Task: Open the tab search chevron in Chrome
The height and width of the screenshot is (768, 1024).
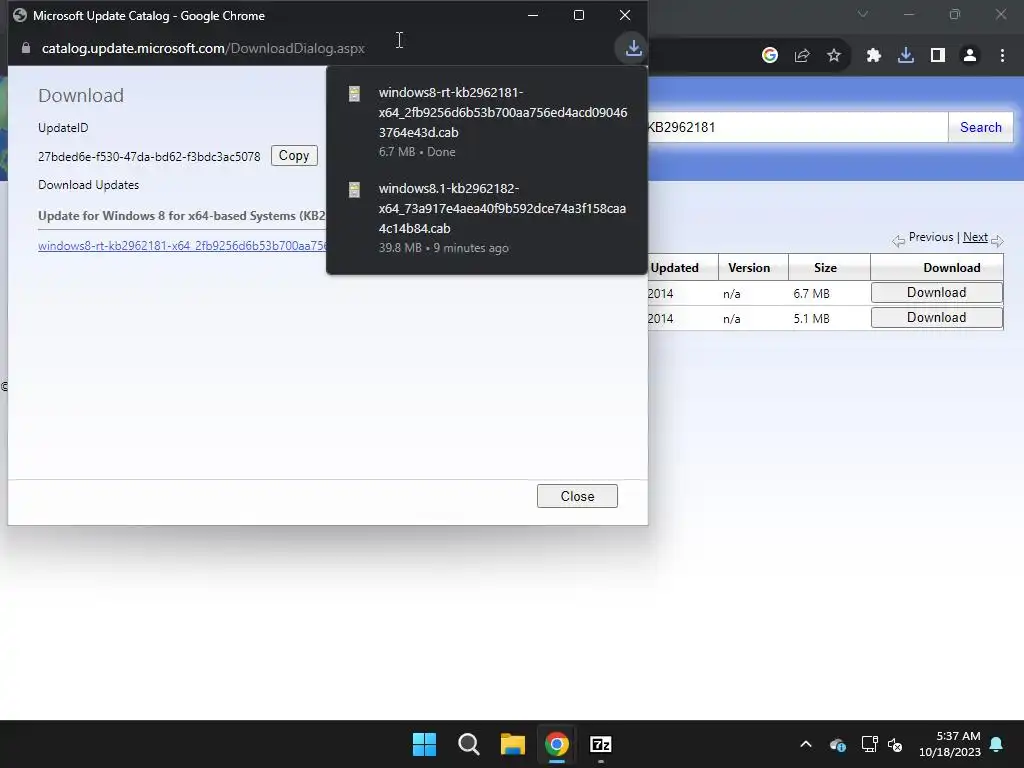Action: [863, 14]
